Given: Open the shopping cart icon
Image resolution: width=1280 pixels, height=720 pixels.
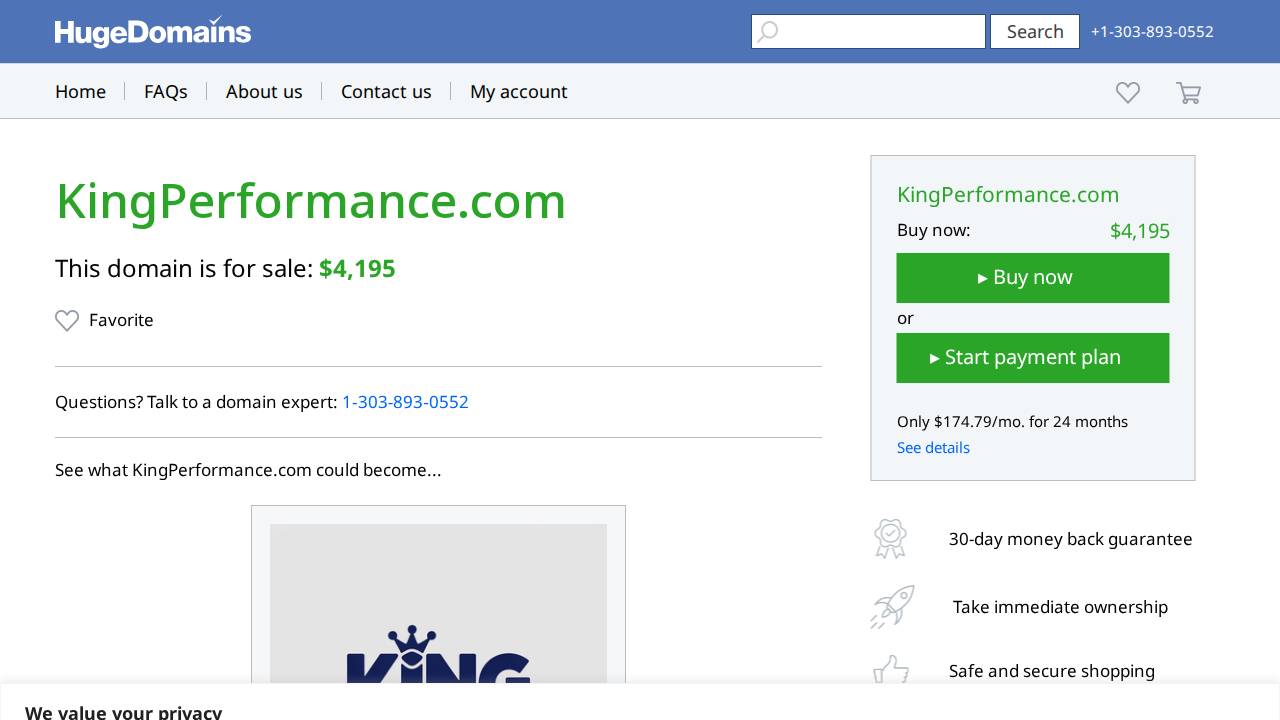Looking at the screenshot, I should [x=1188, y=93].
